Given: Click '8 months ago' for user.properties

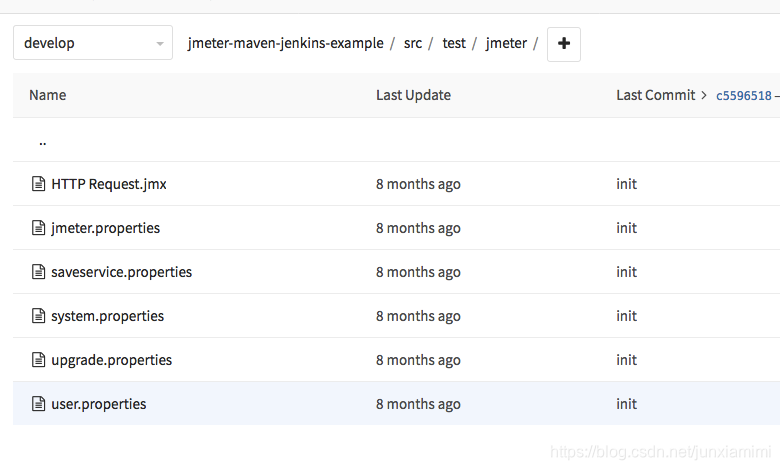Looking at the screenshot, I should point(418,404).
